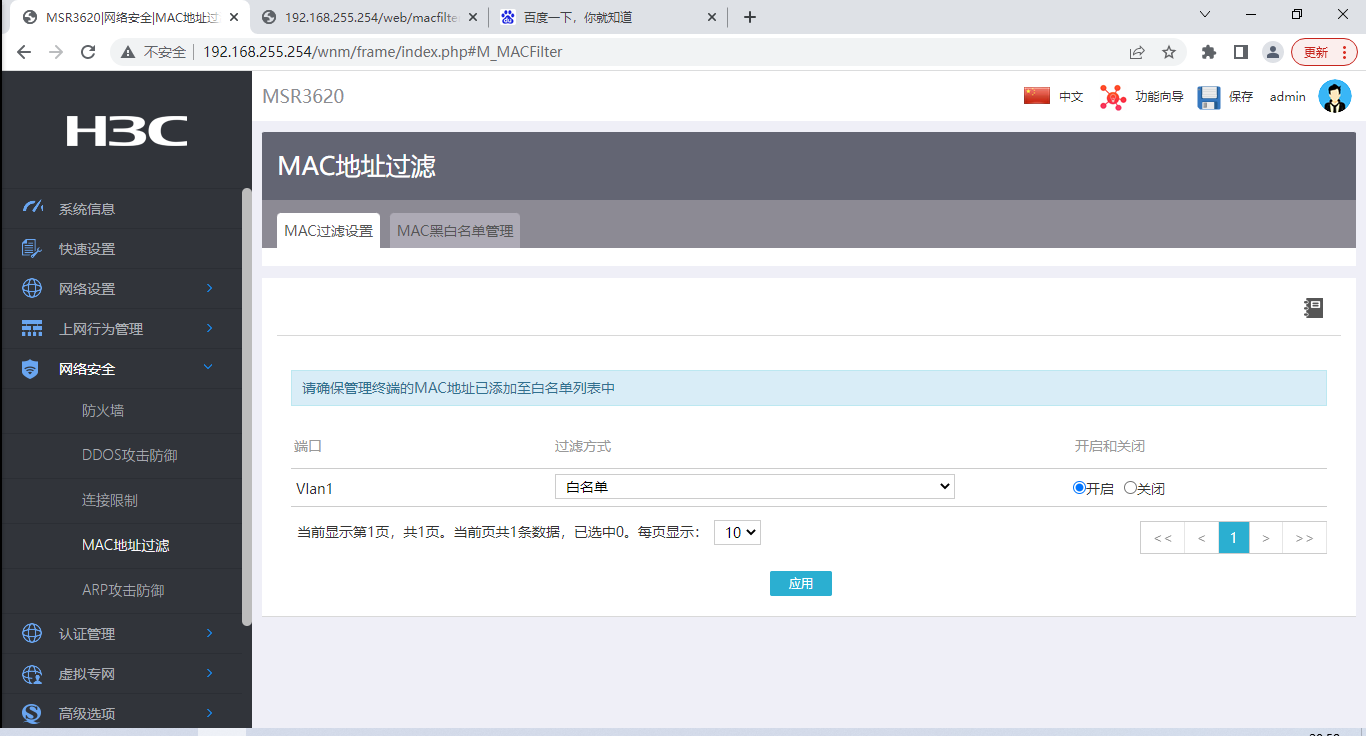Viewport: 1366px width, 736px height.
Task: Click the Vlan1 port cell
Action: pyautogui.click(x=314, y=489)
